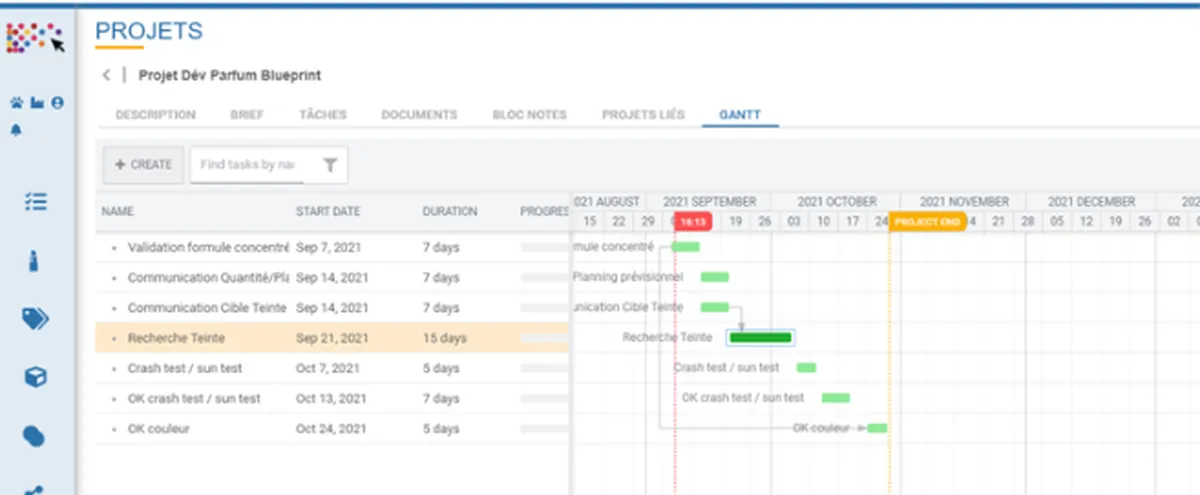1200x495 pixels.
Task: Click the Crash test / sun test Gantt bar
Action: pos(806,368)
